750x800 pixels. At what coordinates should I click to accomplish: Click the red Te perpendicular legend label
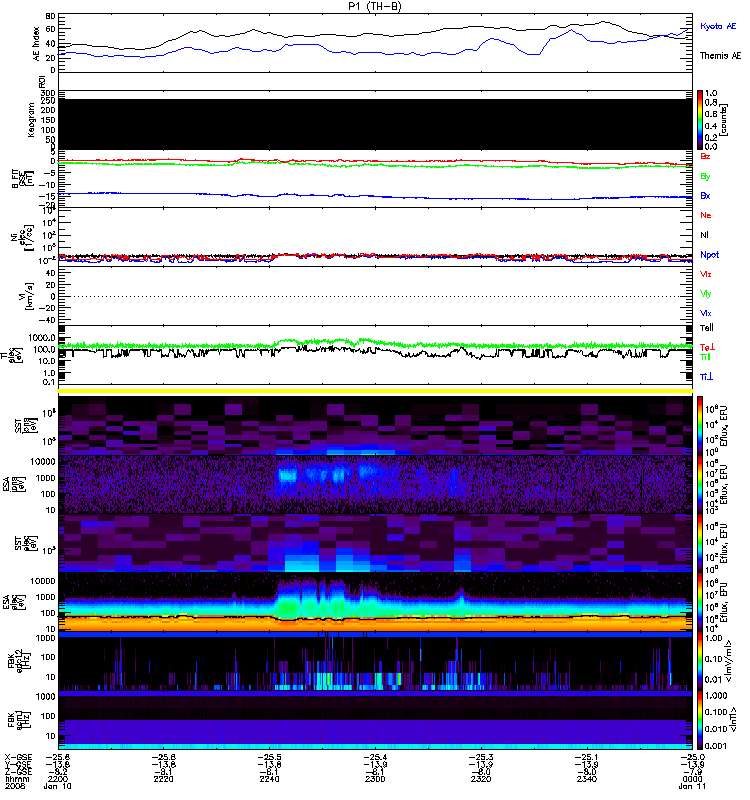[x=707, y=347]
